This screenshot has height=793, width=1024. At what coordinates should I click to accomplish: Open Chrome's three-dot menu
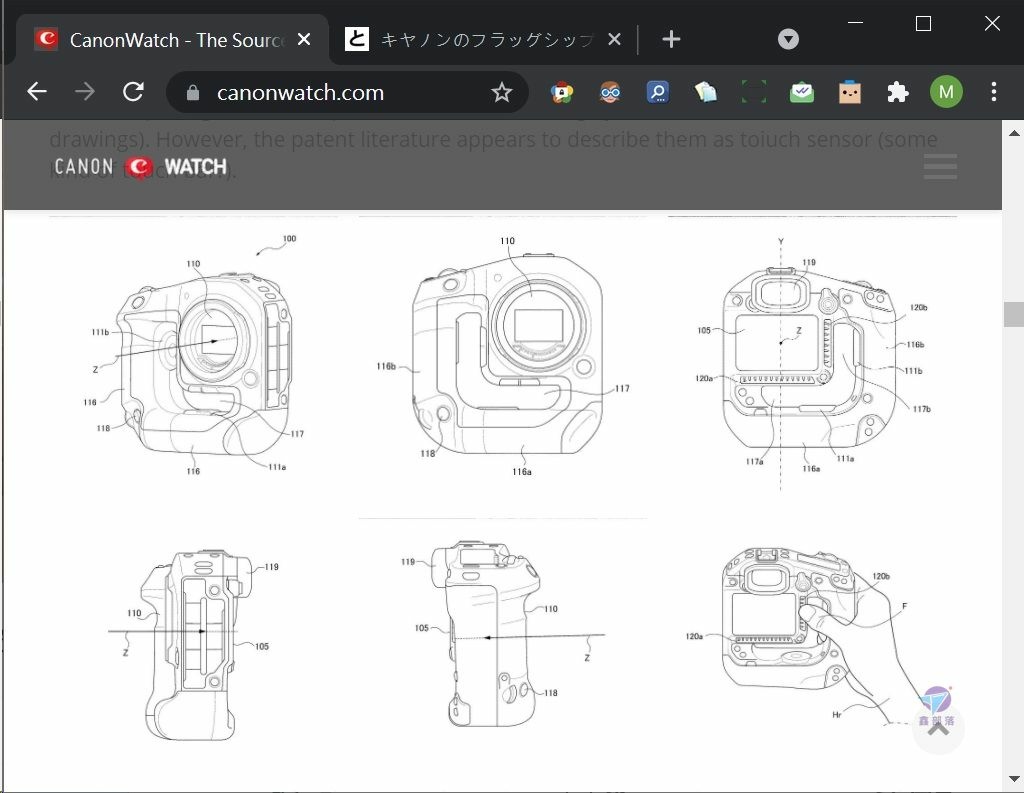coord(993,92)
